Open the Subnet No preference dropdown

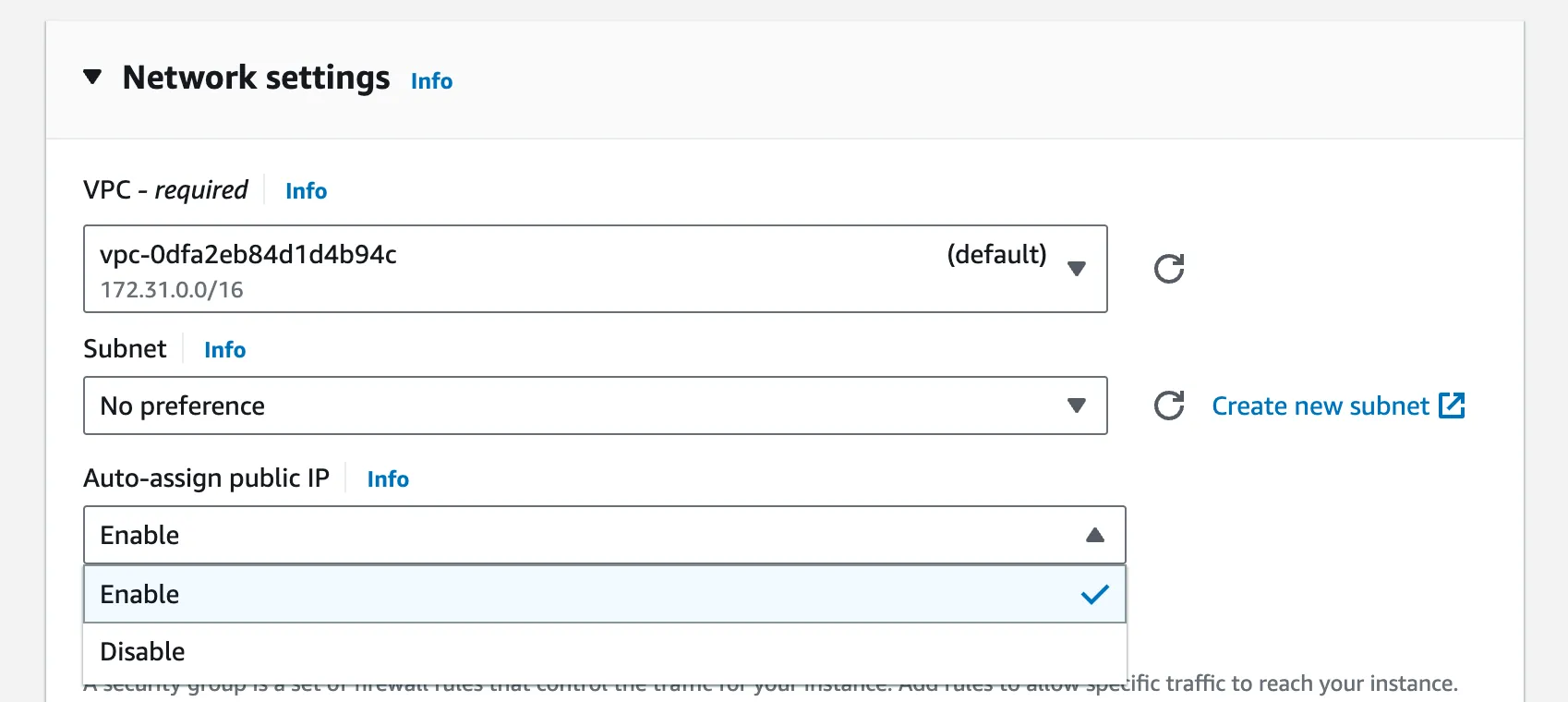[596, 405]
